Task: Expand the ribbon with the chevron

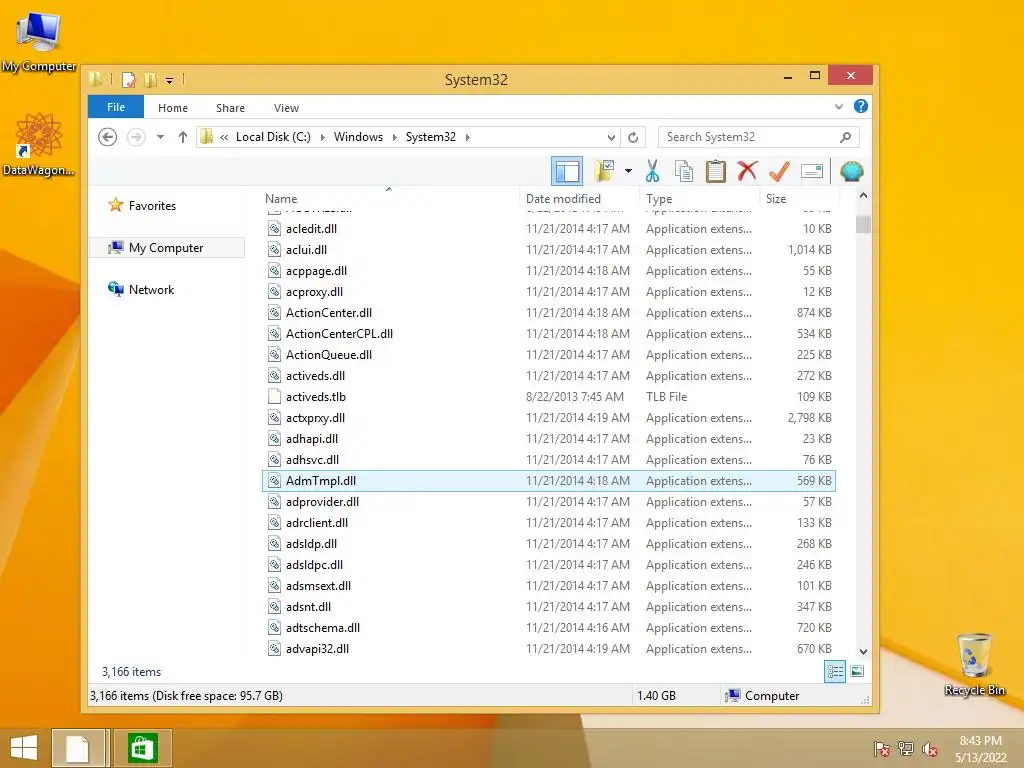Action: pyautogui.click(x=839, y=106)
